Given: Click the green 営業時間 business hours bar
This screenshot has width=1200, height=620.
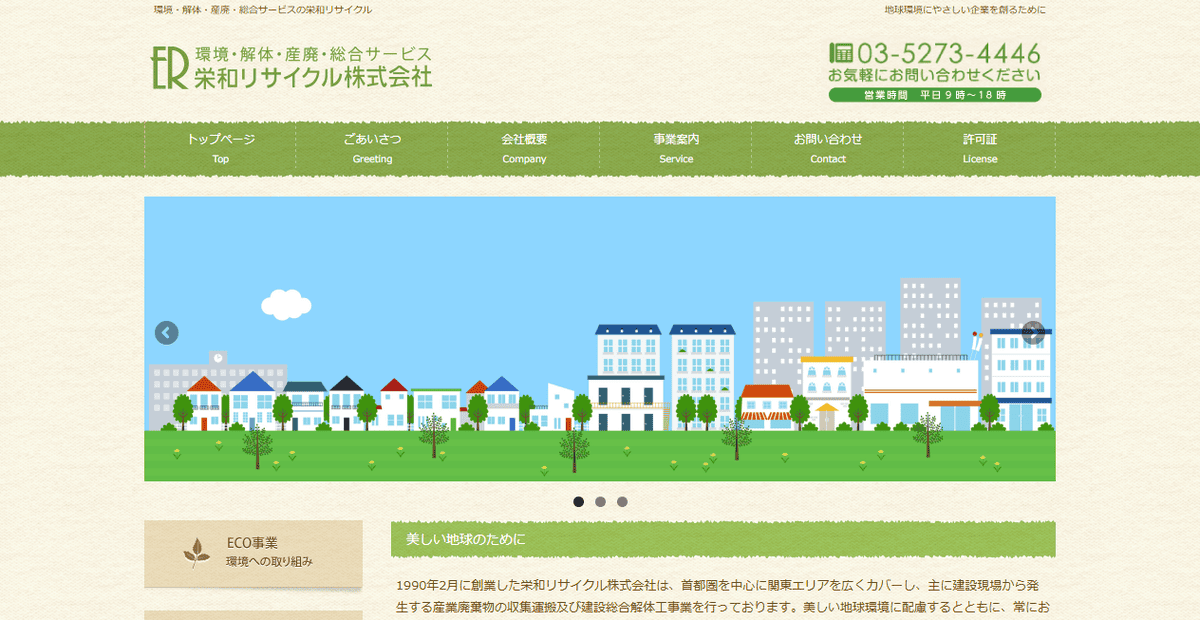Looking at the screenshot, I should click(935, 93).
